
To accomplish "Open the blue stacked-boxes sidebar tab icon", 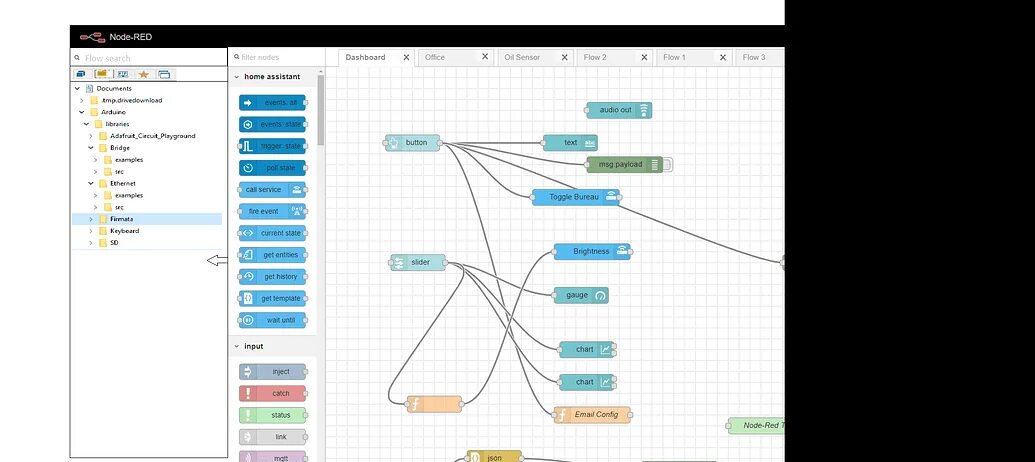I will click(x=81, y=74).
